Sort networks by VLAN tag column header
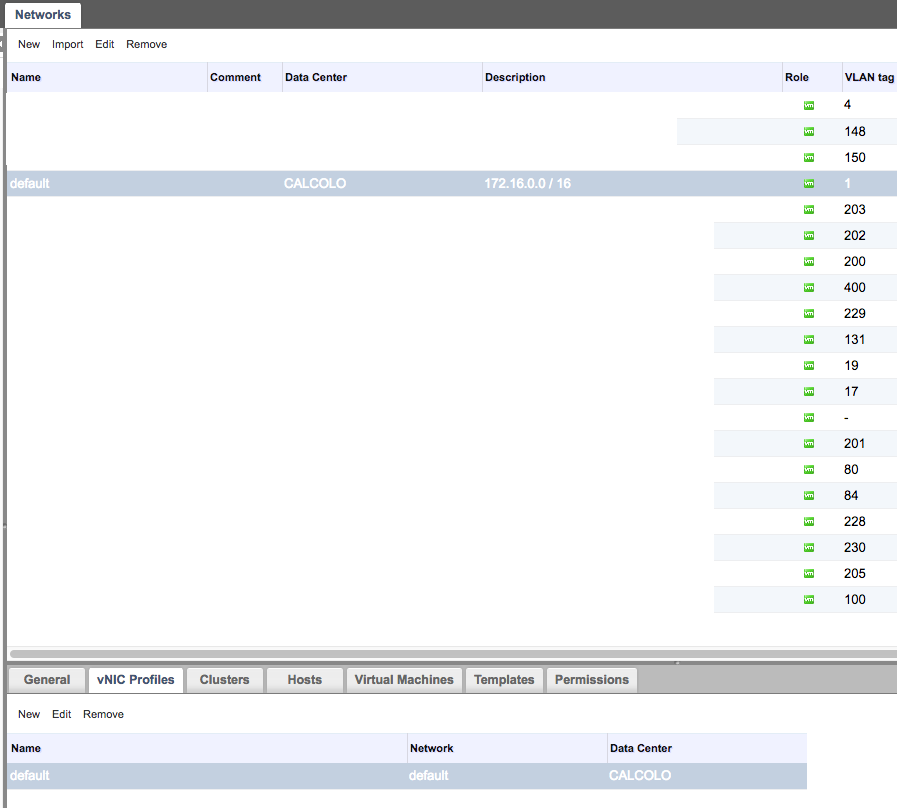The height and width of the screenshot is (808, 897). (x=868, y=77)
